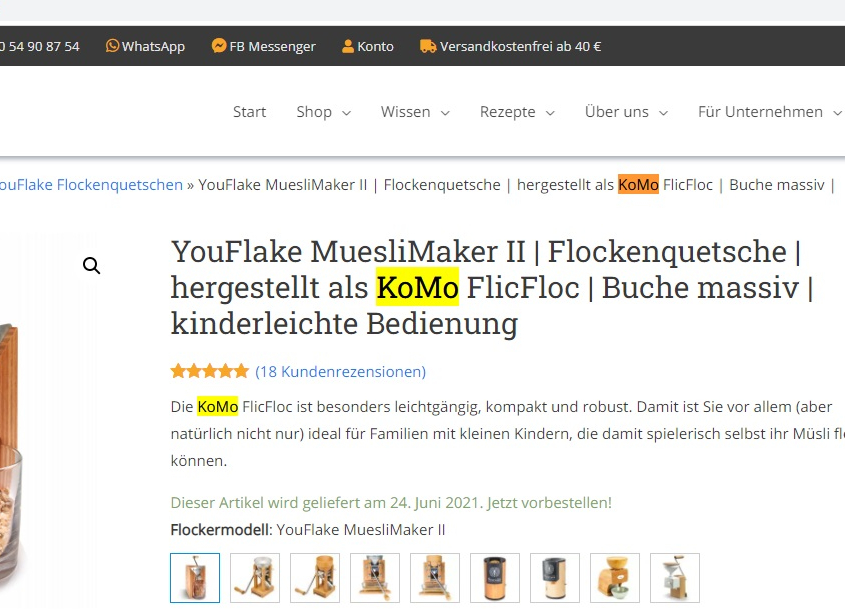Expand the Shop menu chevron
This screenshot has height=613, width=845.
[x=347, y=113]
